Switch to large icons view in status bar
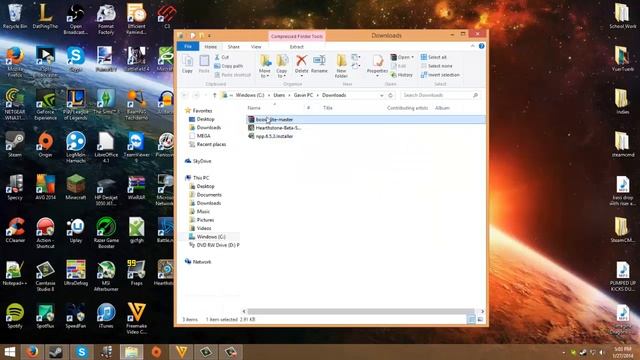The image size is (640, 360). [x=480, y=320]
